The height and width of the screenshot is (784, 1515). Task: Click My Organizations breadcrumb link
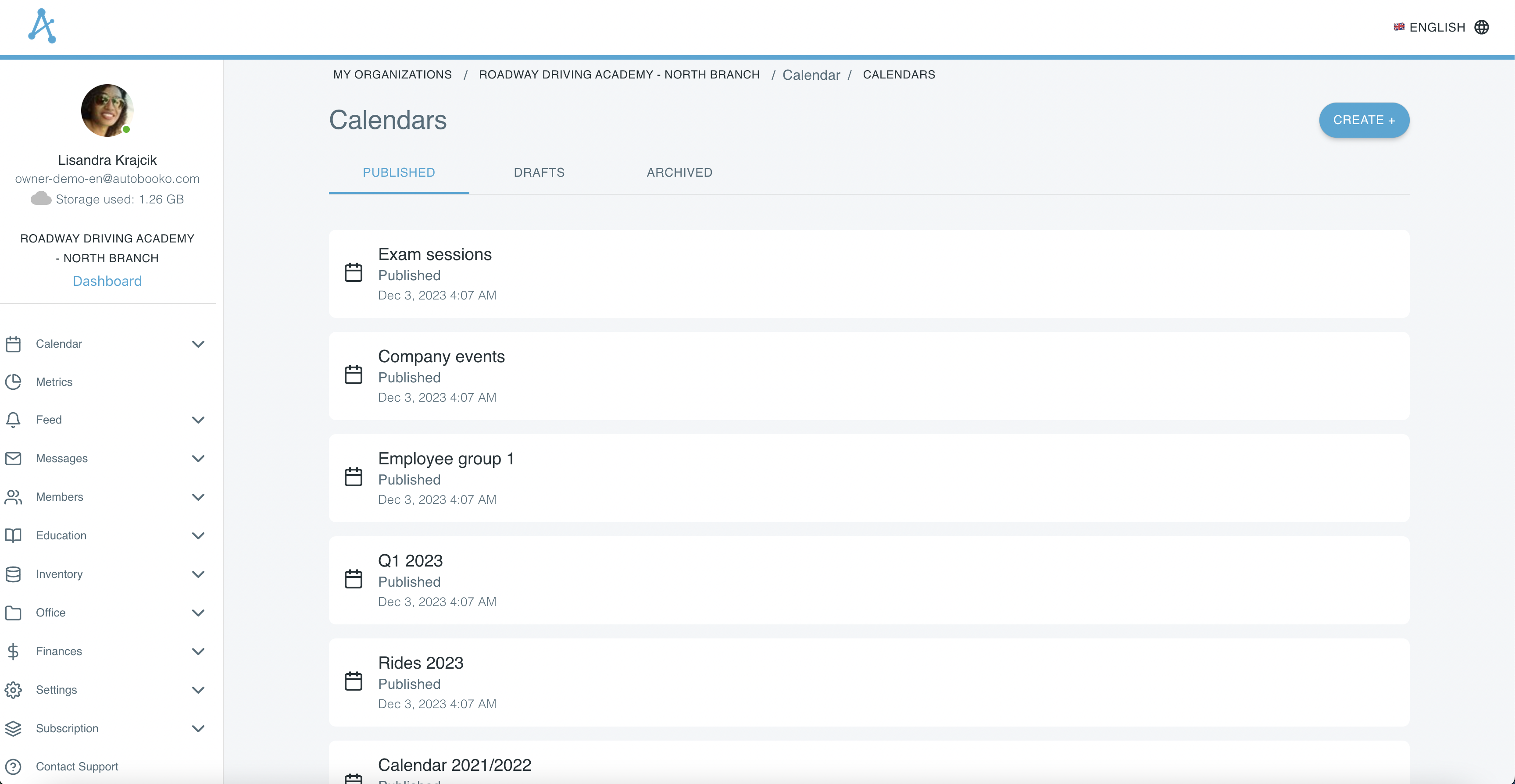[392, 75]
